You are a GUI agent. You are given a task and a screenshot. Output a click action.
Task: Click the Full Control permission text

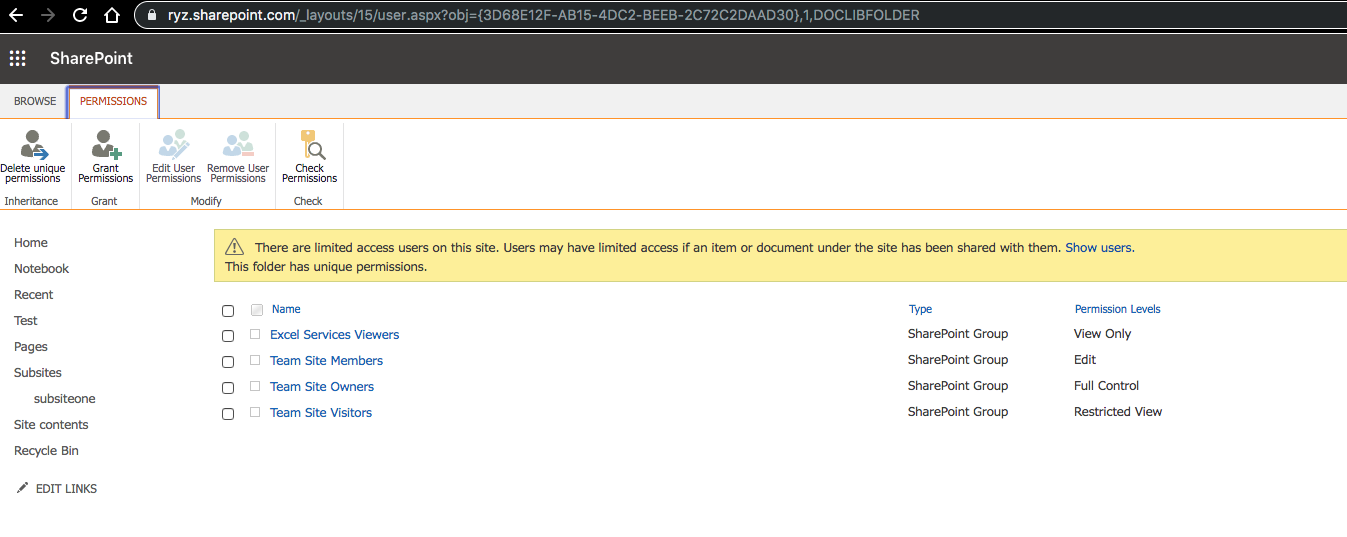pos(1106,386)
